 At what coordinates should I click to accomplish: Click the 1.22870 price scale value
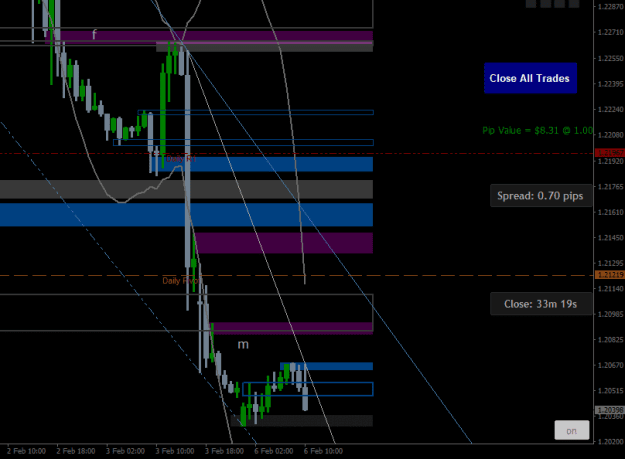(x=611, y=7)
